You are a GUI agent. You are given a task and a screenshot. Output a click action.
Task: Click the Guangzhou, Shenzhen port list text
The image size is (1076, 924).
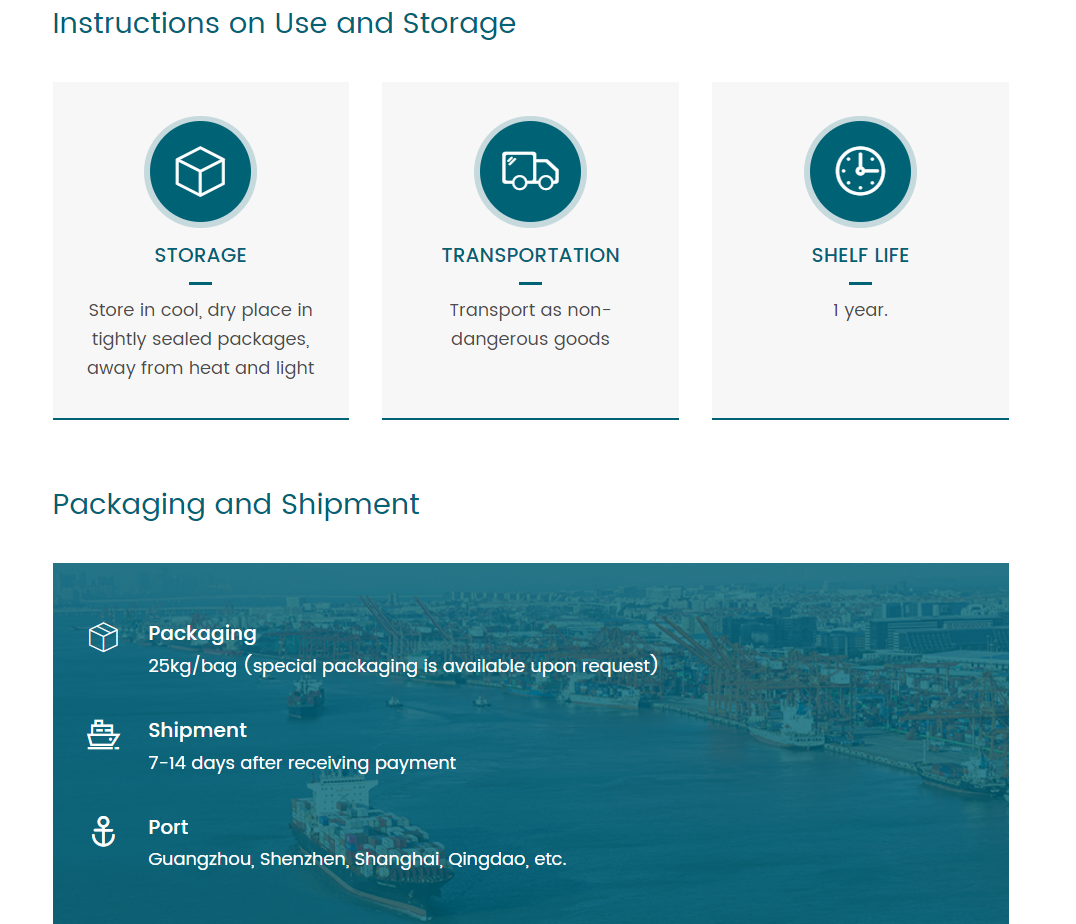click(357, 859)
